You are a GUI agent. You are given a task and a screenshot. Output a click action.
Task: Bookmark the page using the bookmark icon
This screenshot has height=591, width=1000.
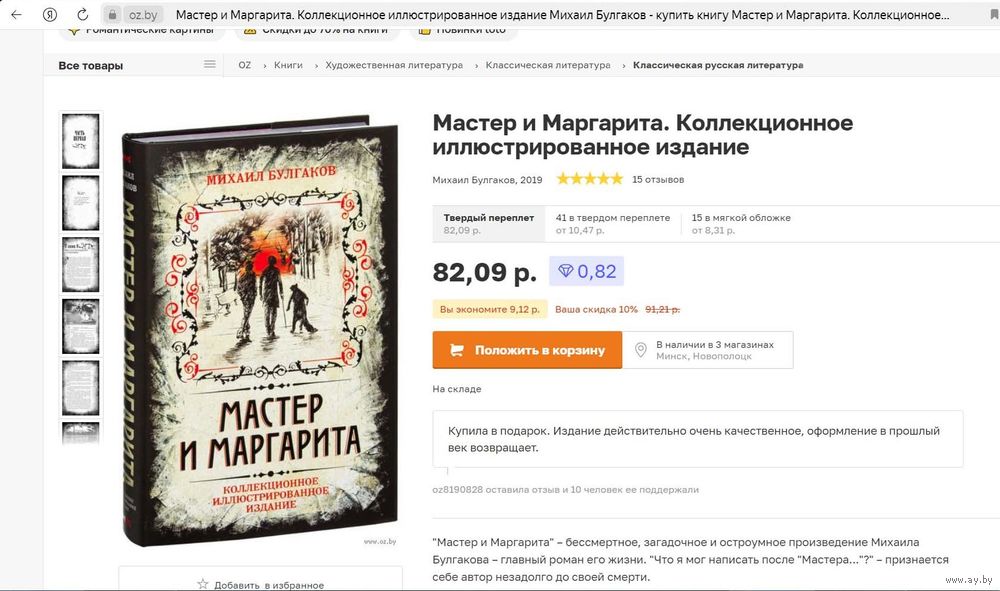[x=994, y=15]
